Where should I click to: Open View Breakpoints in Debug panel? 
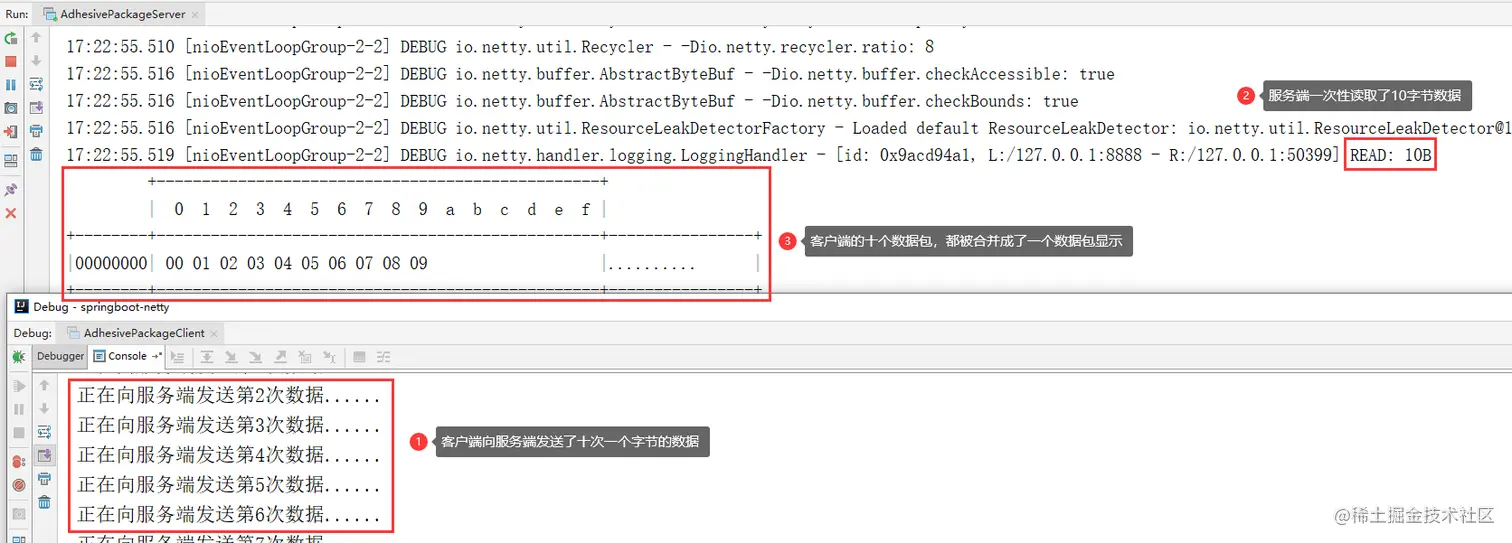pyautogui.click(x=18, y=462)
